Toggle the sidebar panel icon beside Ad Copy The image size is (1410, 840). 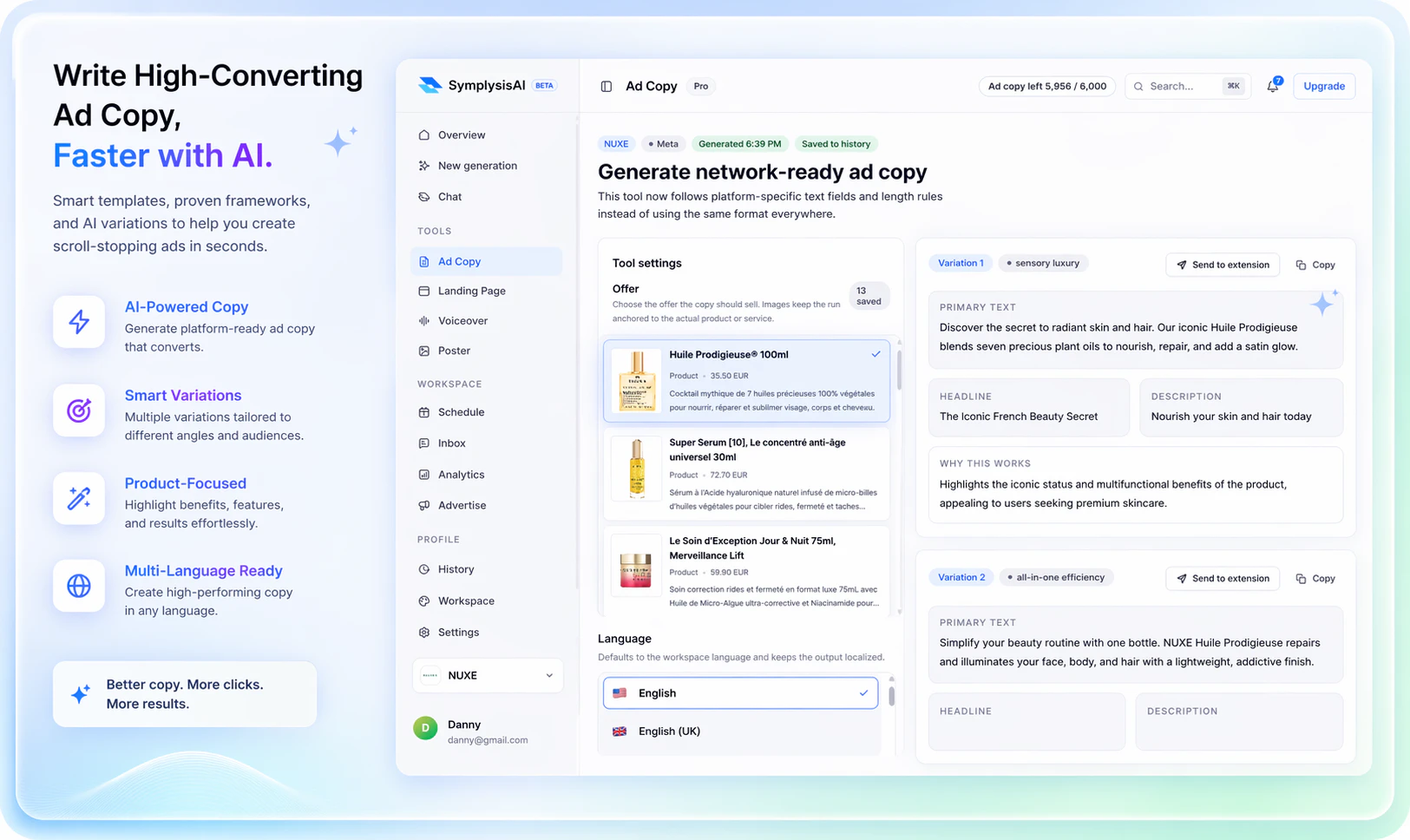[x=607, y=86]
